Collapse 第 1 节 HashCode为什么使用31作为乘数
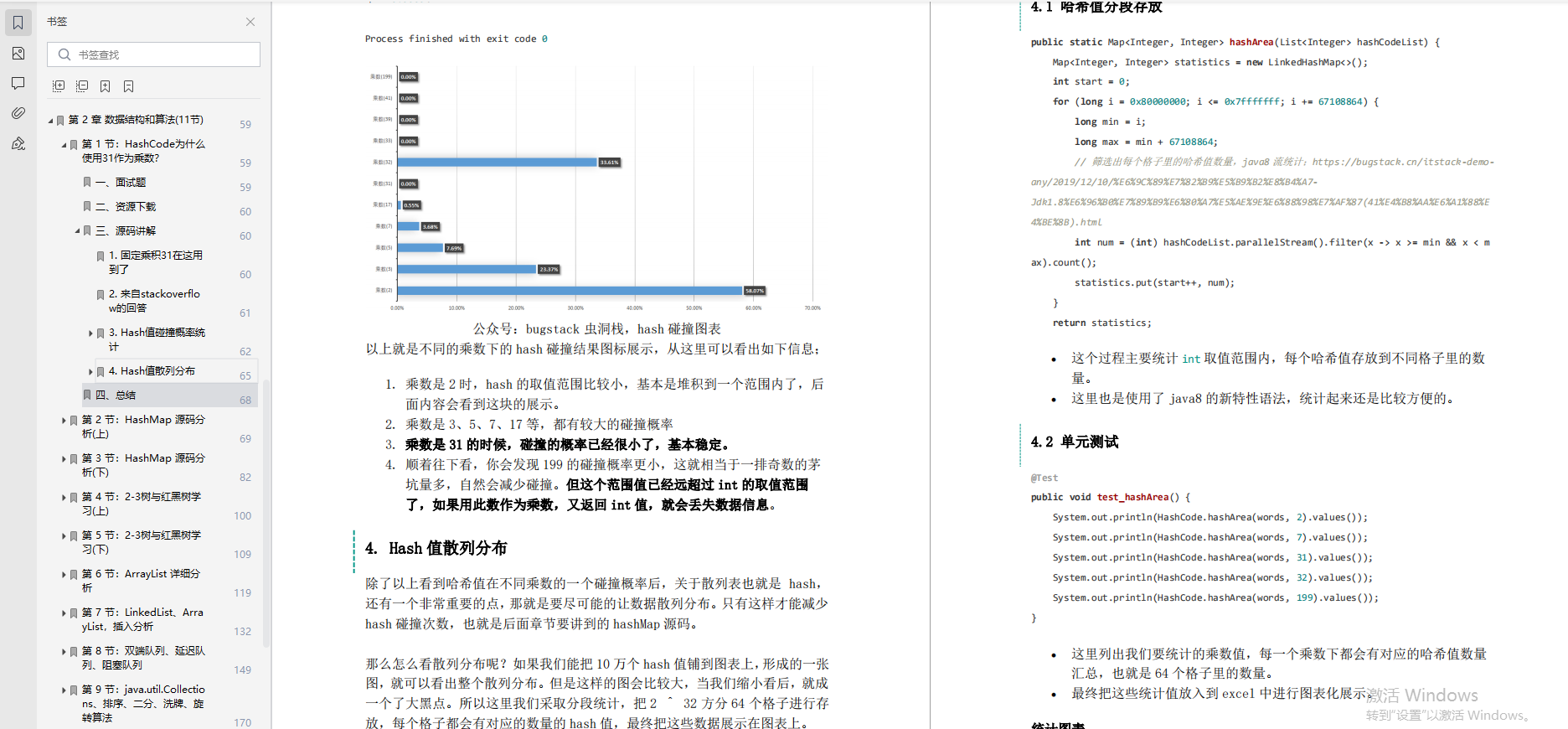Image resolution: width=1568 pixels, height=729 pixels. (64, 145)
